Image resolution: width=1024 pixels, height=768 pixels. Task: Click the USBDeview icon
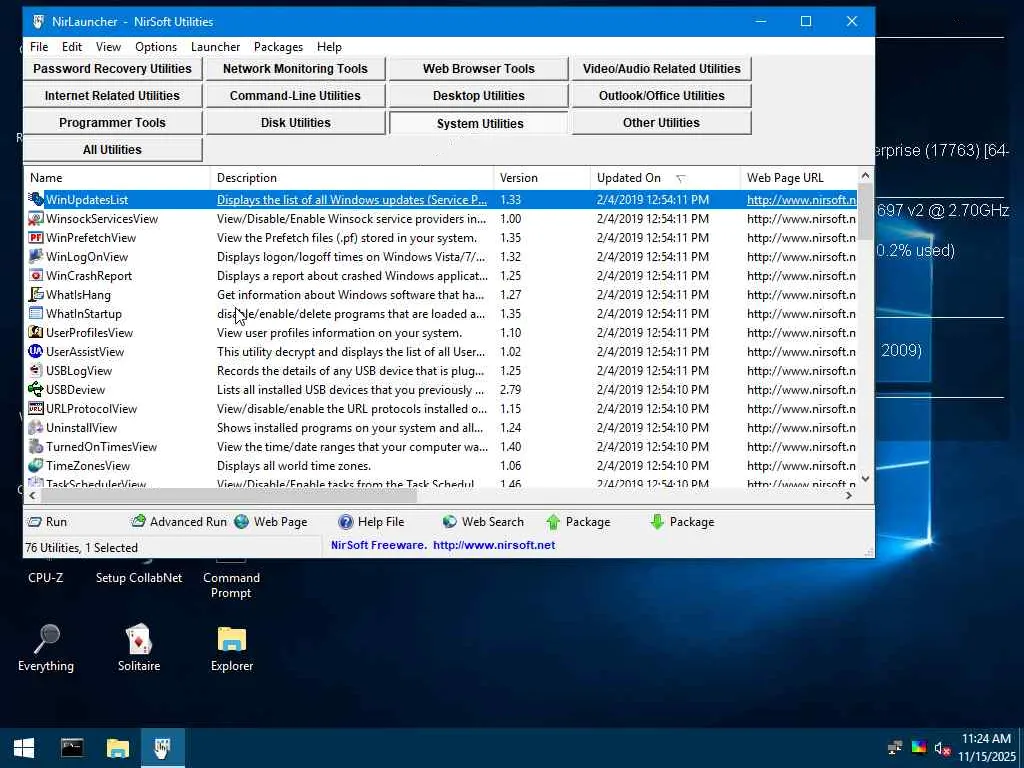(x=36, y=389)
